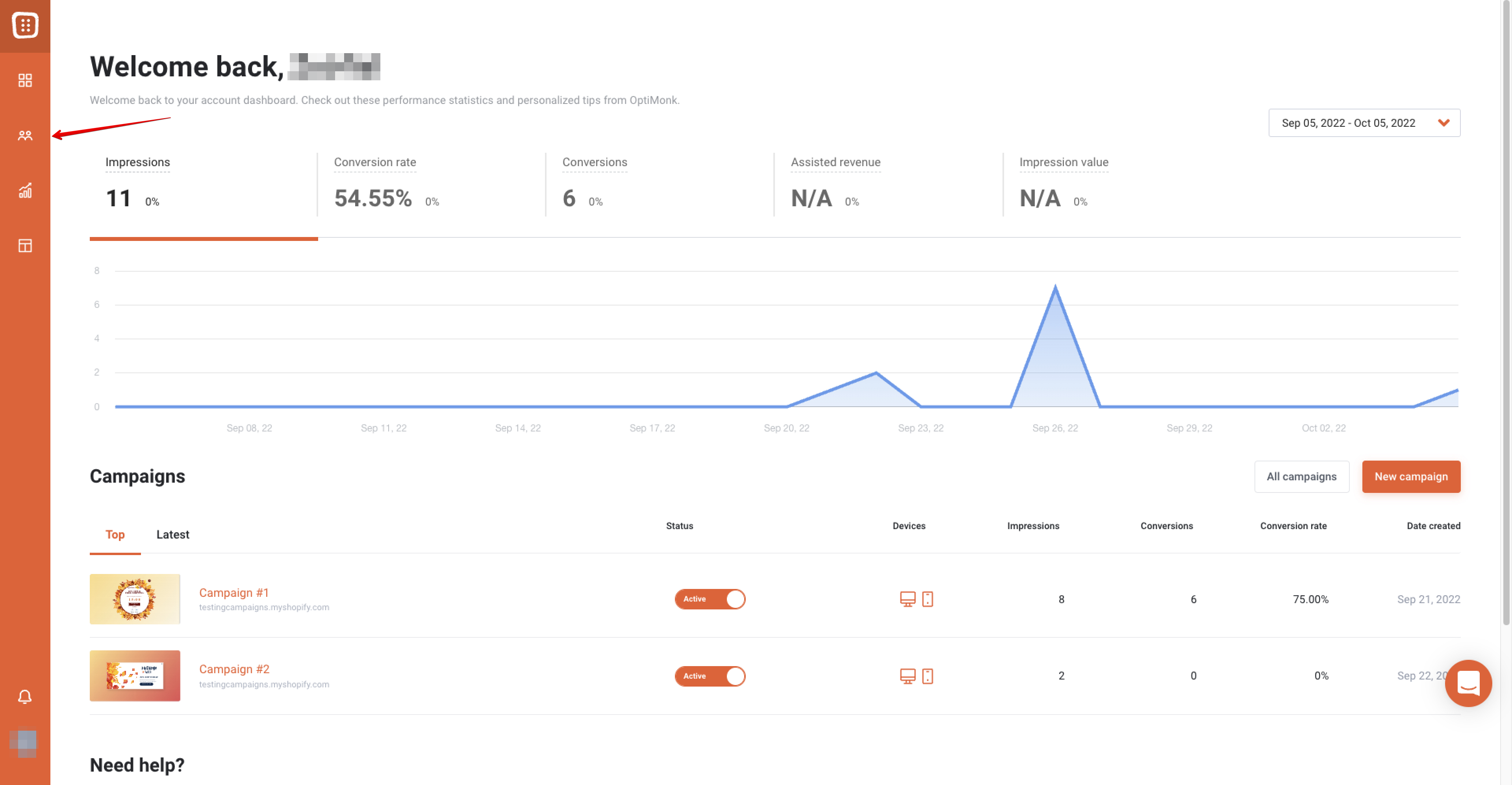Screen dimensions: 1512x785
Task: Select the Impression value metric tab
Action: pyautogui.click(x=1117, y=185)
